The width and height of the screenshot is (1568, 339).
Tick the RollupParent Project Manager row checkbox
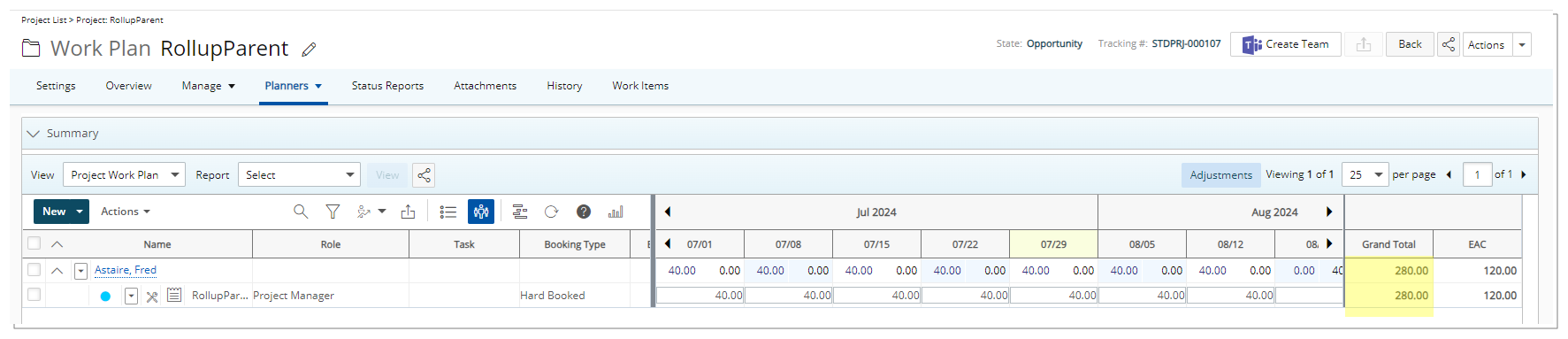coord(34,295)
